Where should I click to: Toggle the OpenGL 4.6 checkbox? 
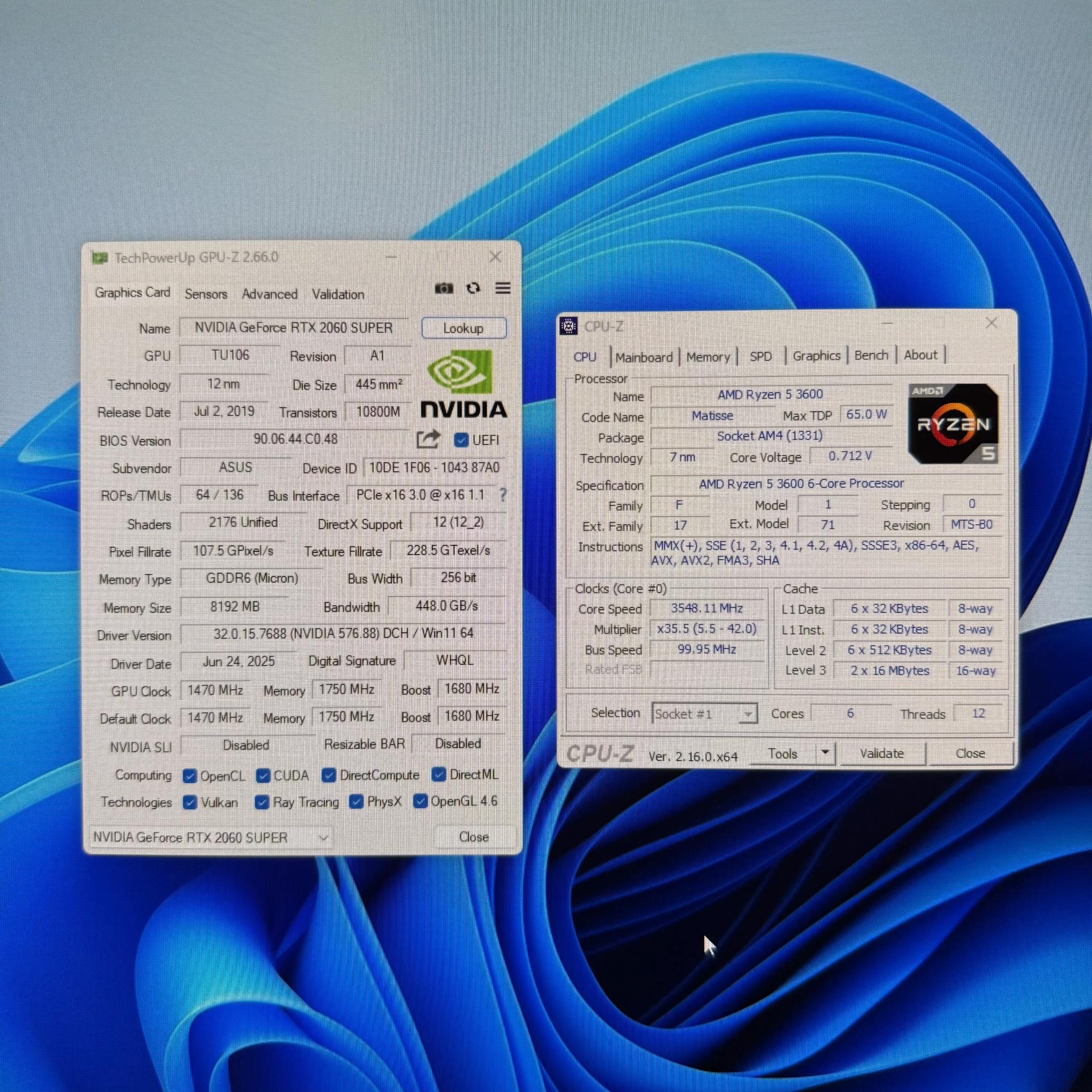[420, 801]
